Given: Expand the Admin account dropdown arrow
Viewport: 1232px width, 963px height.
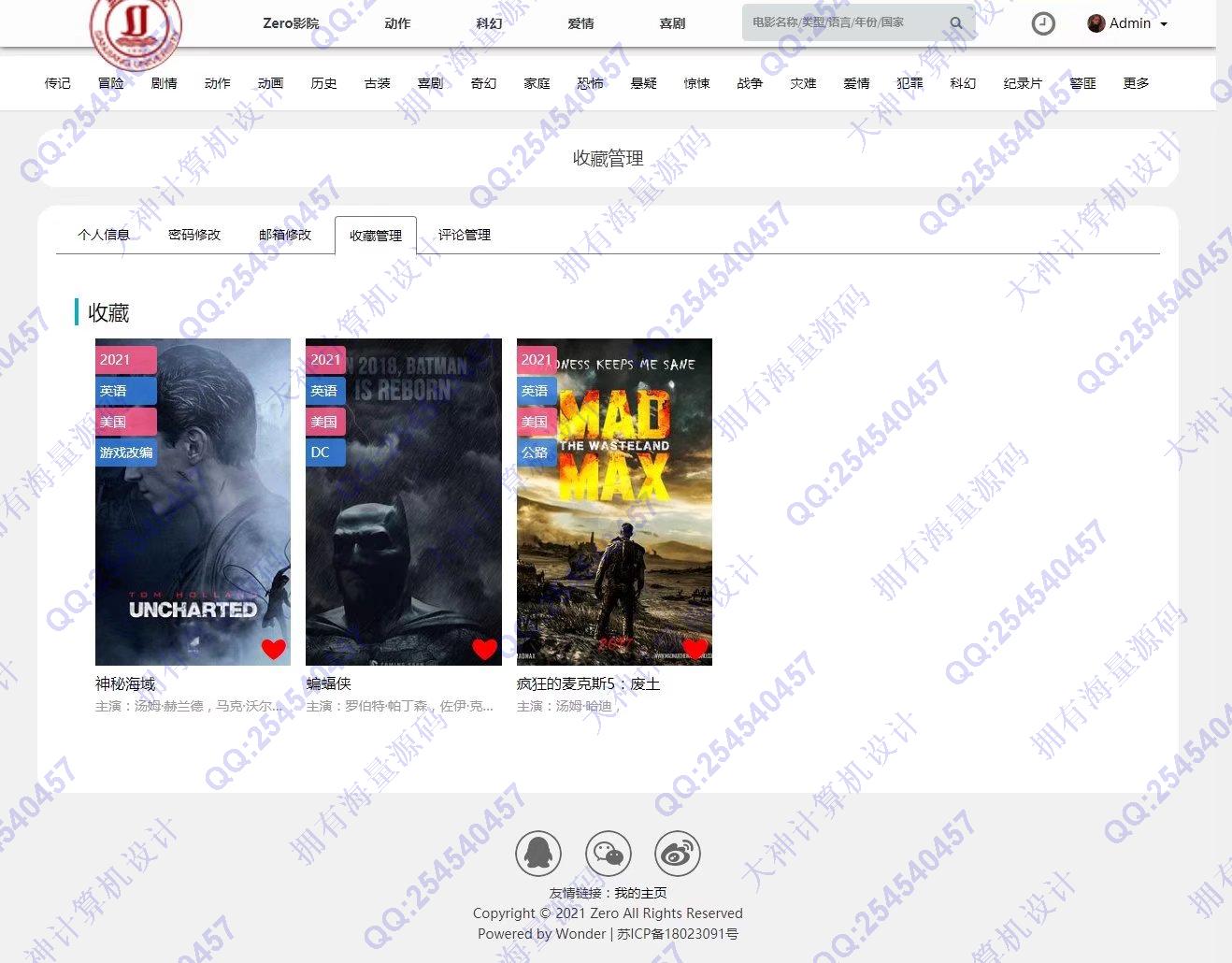Looking at the screenshot, I should coord(1164,24).
